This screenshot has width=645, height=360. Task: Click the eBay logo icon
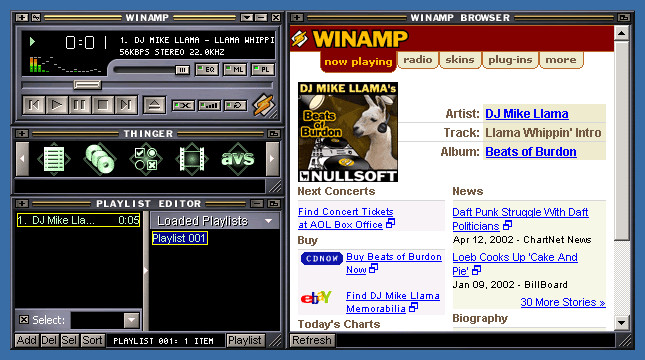[316, 297]
